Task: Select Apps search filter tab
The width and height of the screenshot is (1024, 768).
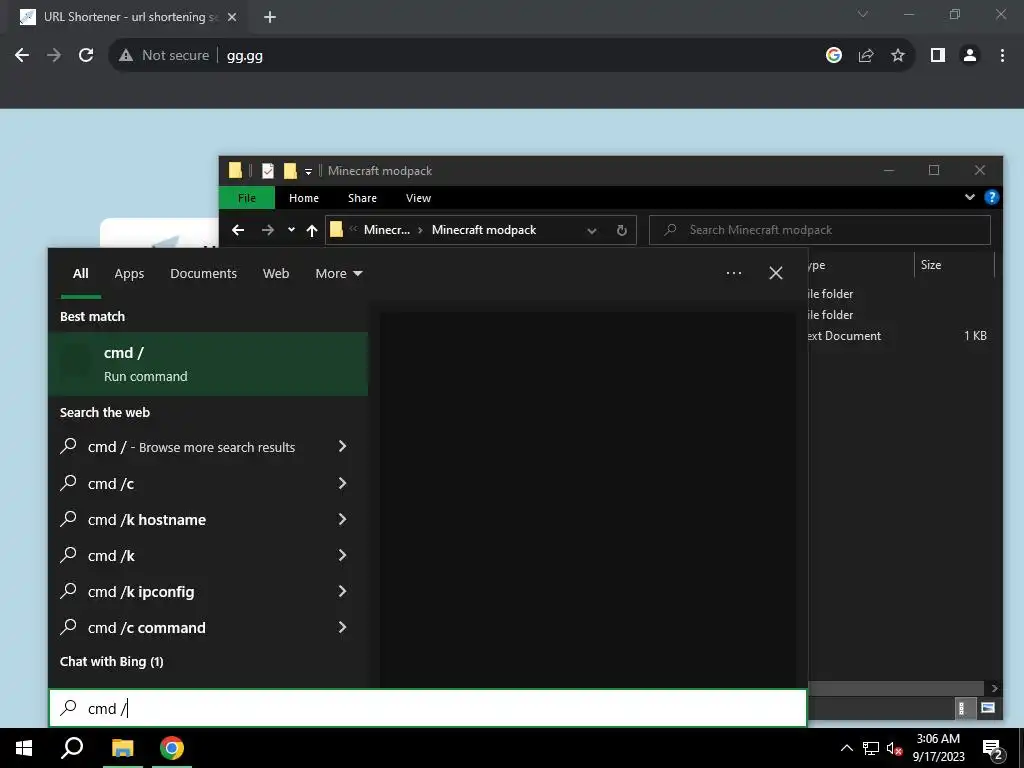Action: 129,274
